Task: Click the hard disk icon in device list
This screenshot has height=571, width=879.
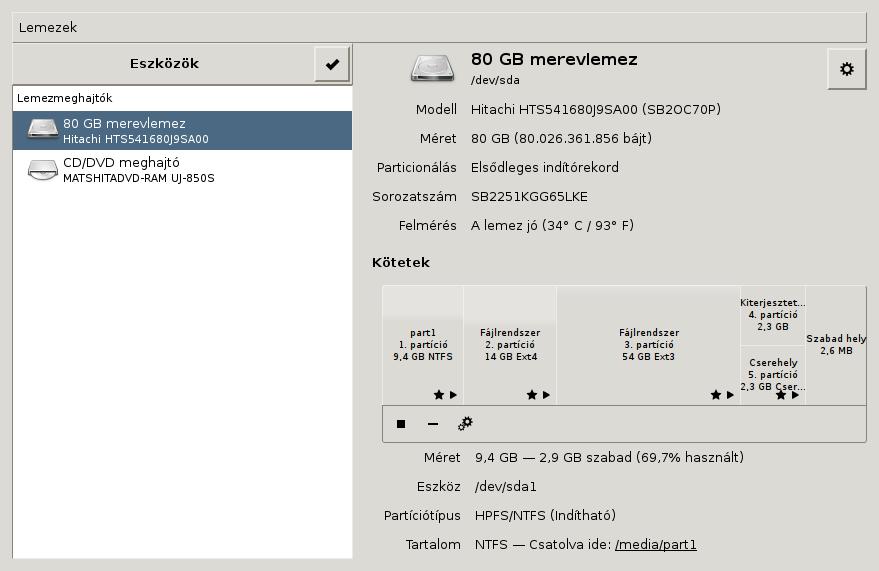Action: coord(43,130)
